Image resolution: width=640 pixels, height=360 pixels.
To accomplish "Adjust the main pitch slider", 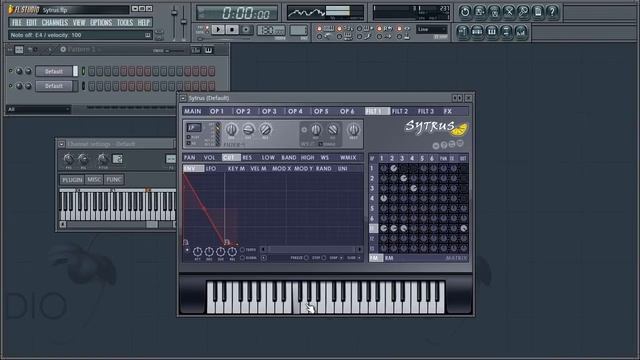I will pos(184,22).
